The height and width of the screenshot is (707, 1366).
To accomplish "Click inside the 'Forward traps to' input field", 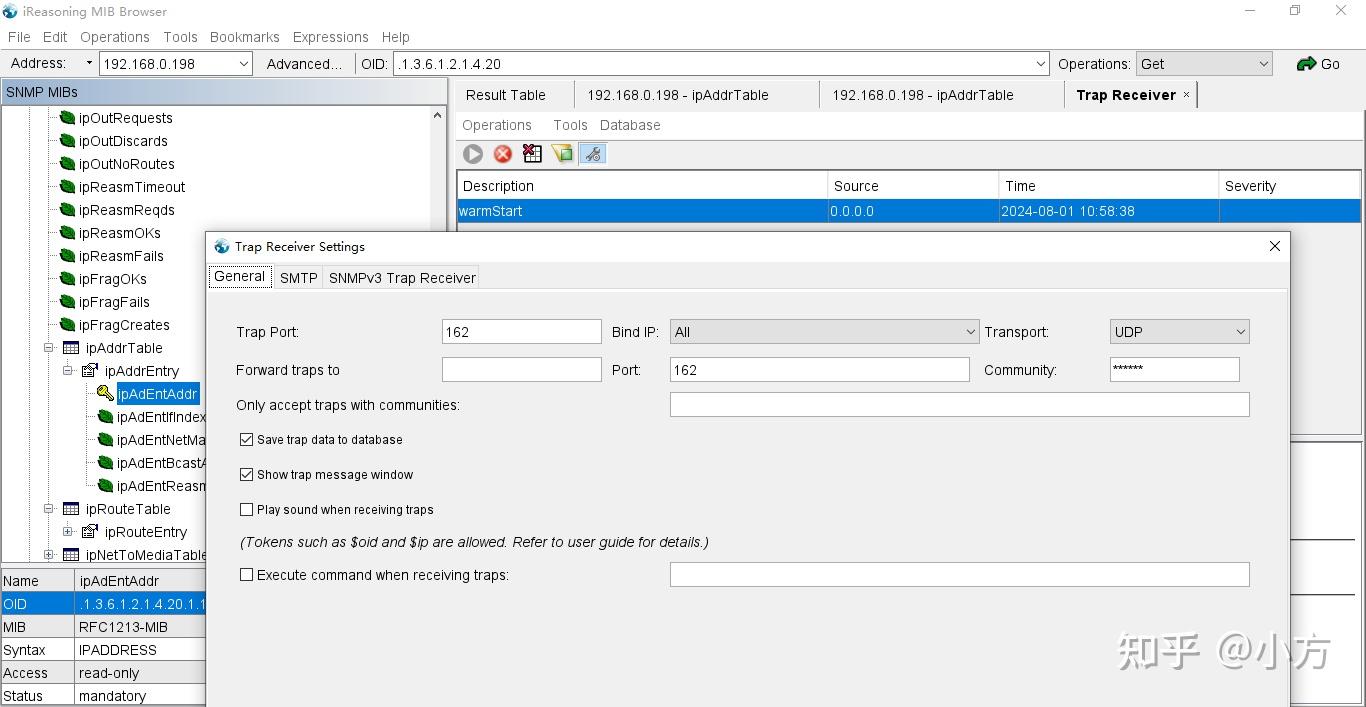I will [x=521, y=369].
